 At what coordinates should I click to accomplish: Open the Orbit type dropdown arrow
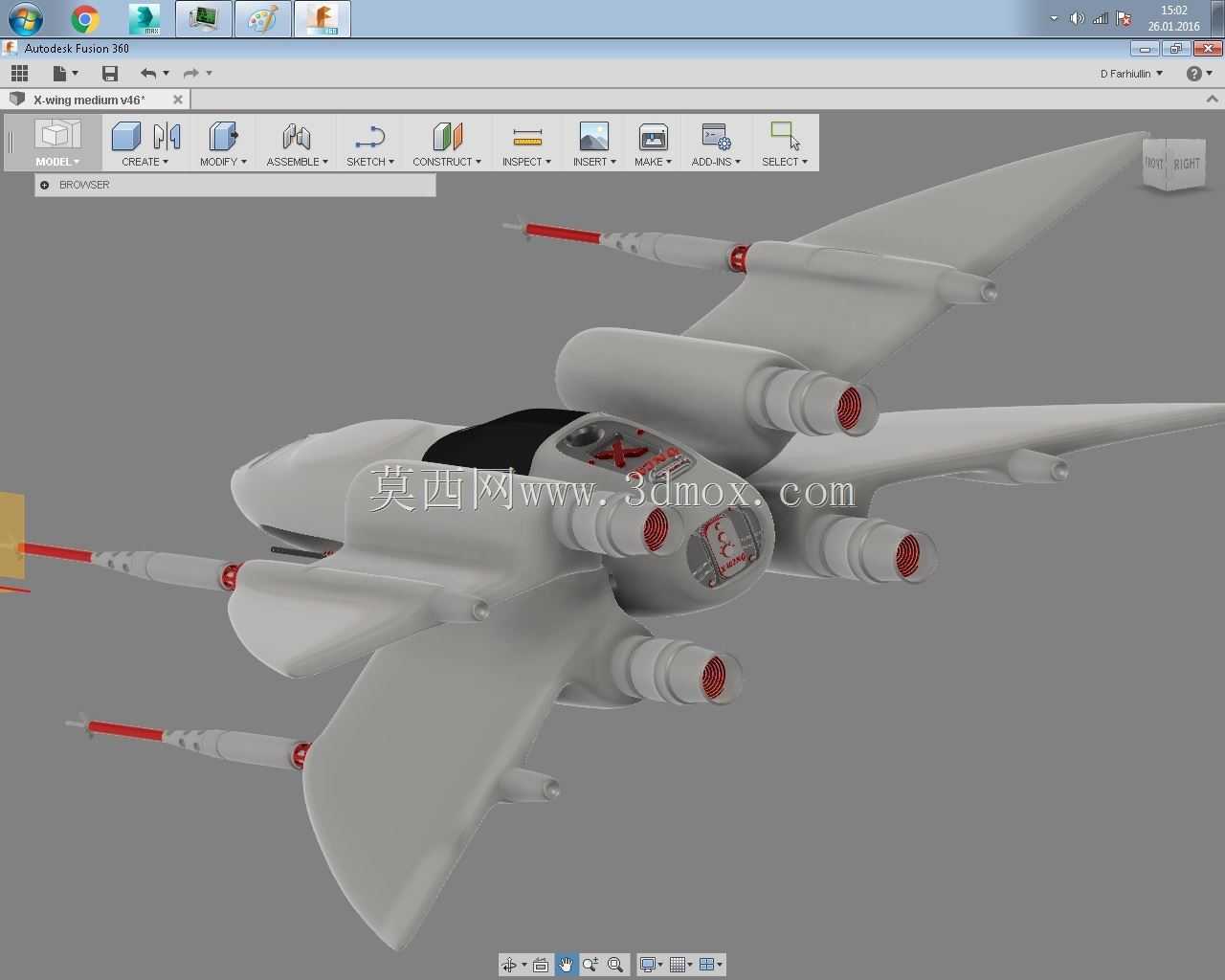click(523, 965)
